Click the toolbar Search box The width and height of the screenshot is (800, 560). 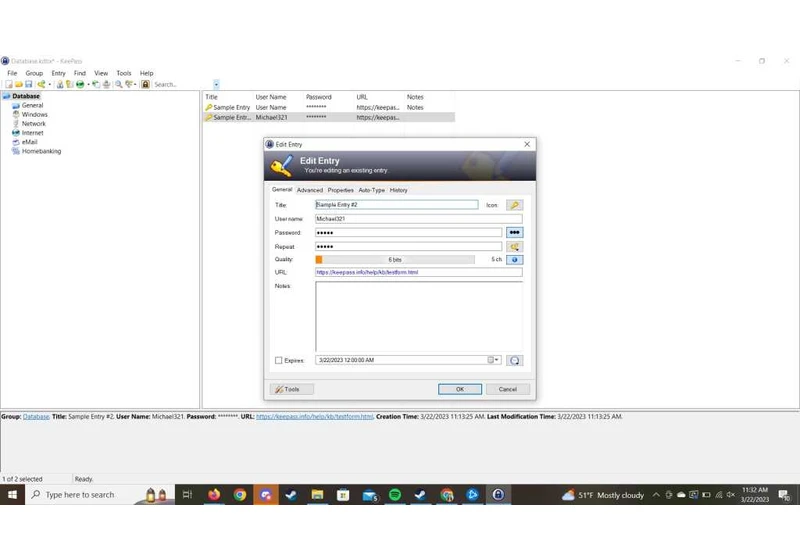tap(182, 85)
